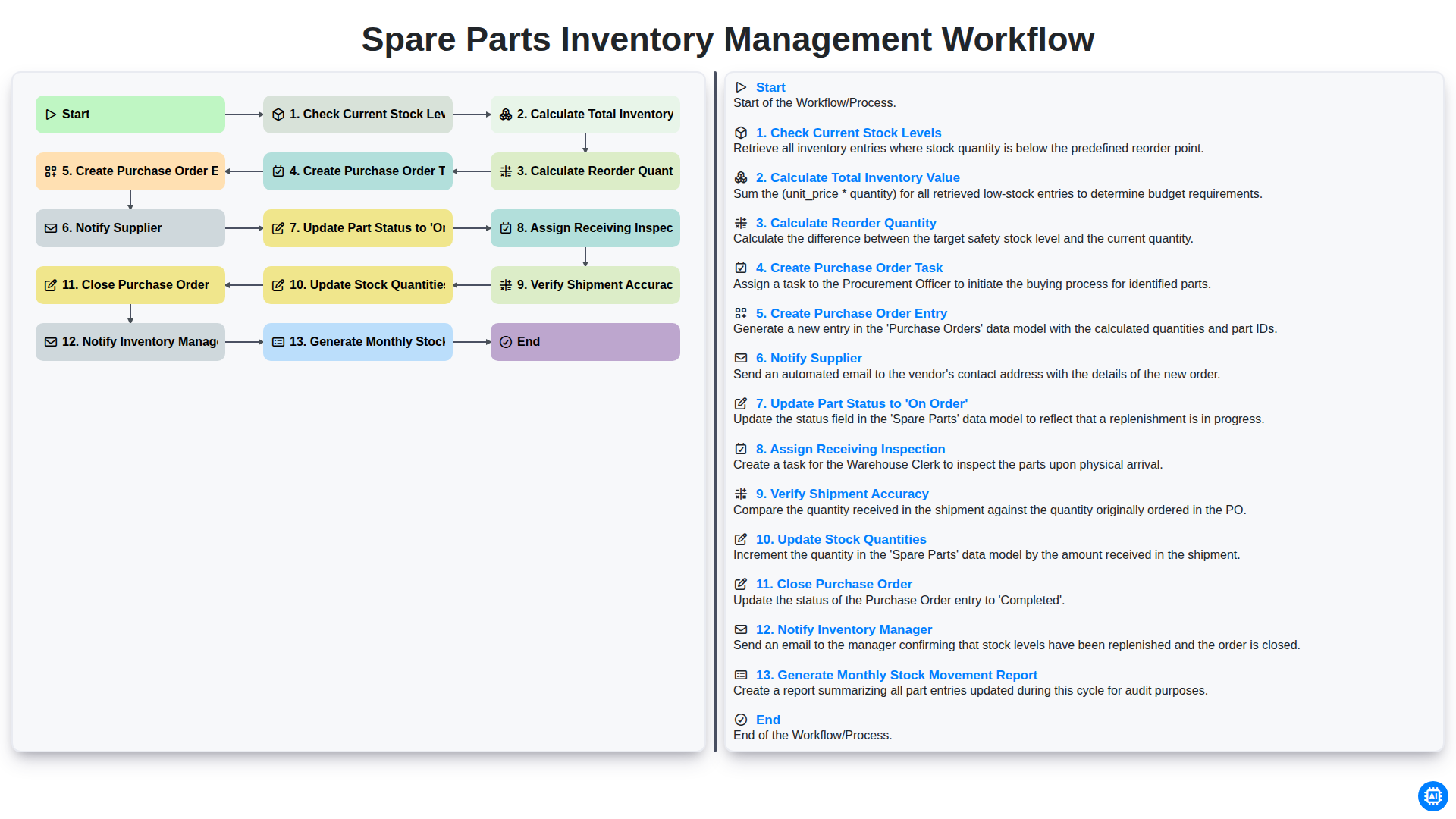This screenshot has width=1456, height=819.
Task: Select the gray '6. Notify Supplier' diagram node
Action: [130, 228]
